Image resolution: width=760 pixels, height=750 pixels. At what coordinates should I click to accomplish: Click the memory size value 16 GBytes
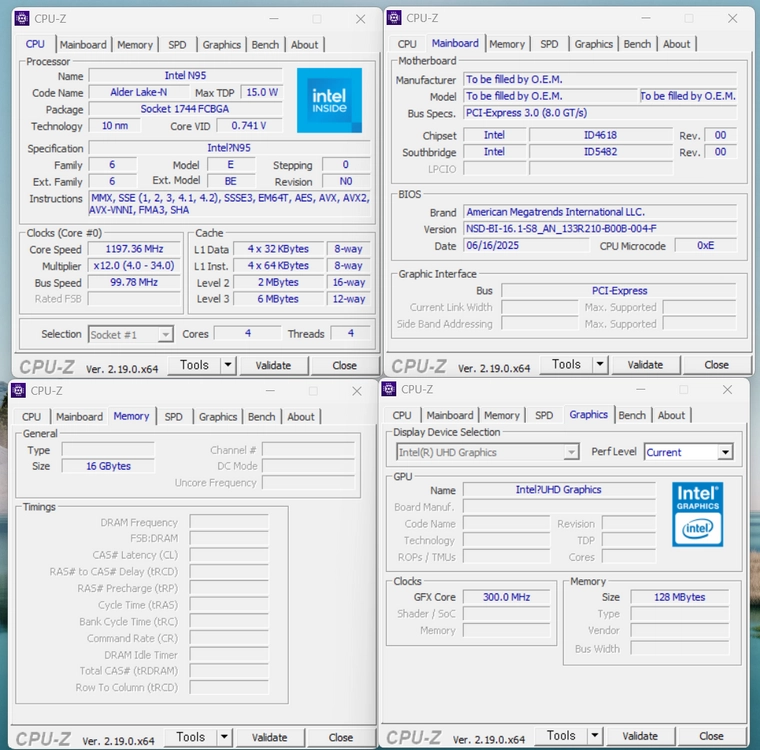pyautogui.click(x=109, y=466)
